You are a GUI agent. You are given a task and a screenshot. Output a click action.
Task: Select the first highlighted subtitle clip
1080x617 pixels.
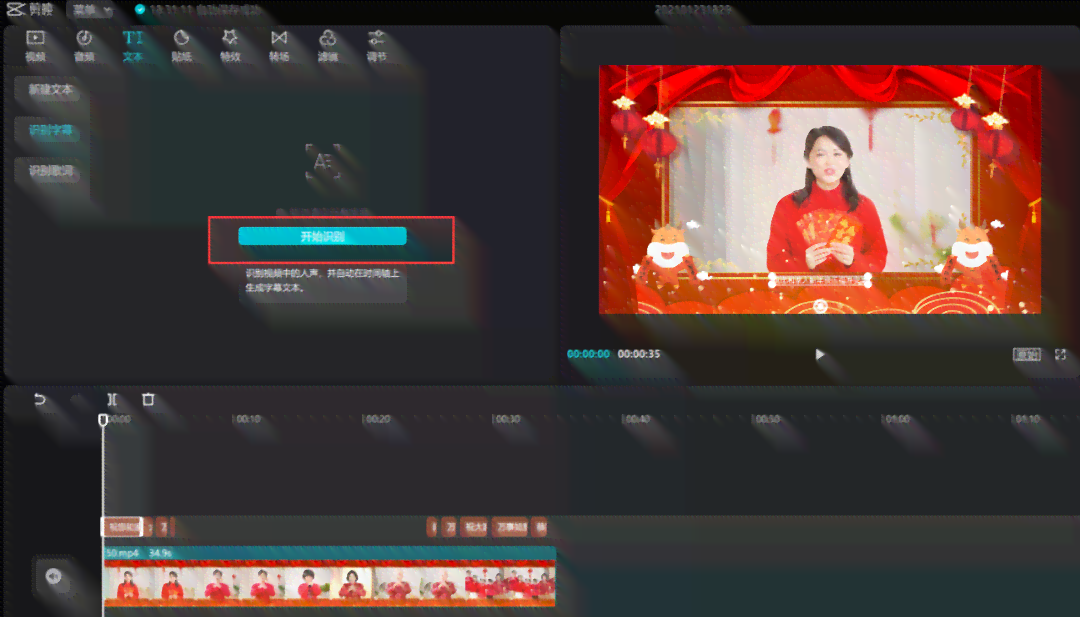(x=123, y=527)
